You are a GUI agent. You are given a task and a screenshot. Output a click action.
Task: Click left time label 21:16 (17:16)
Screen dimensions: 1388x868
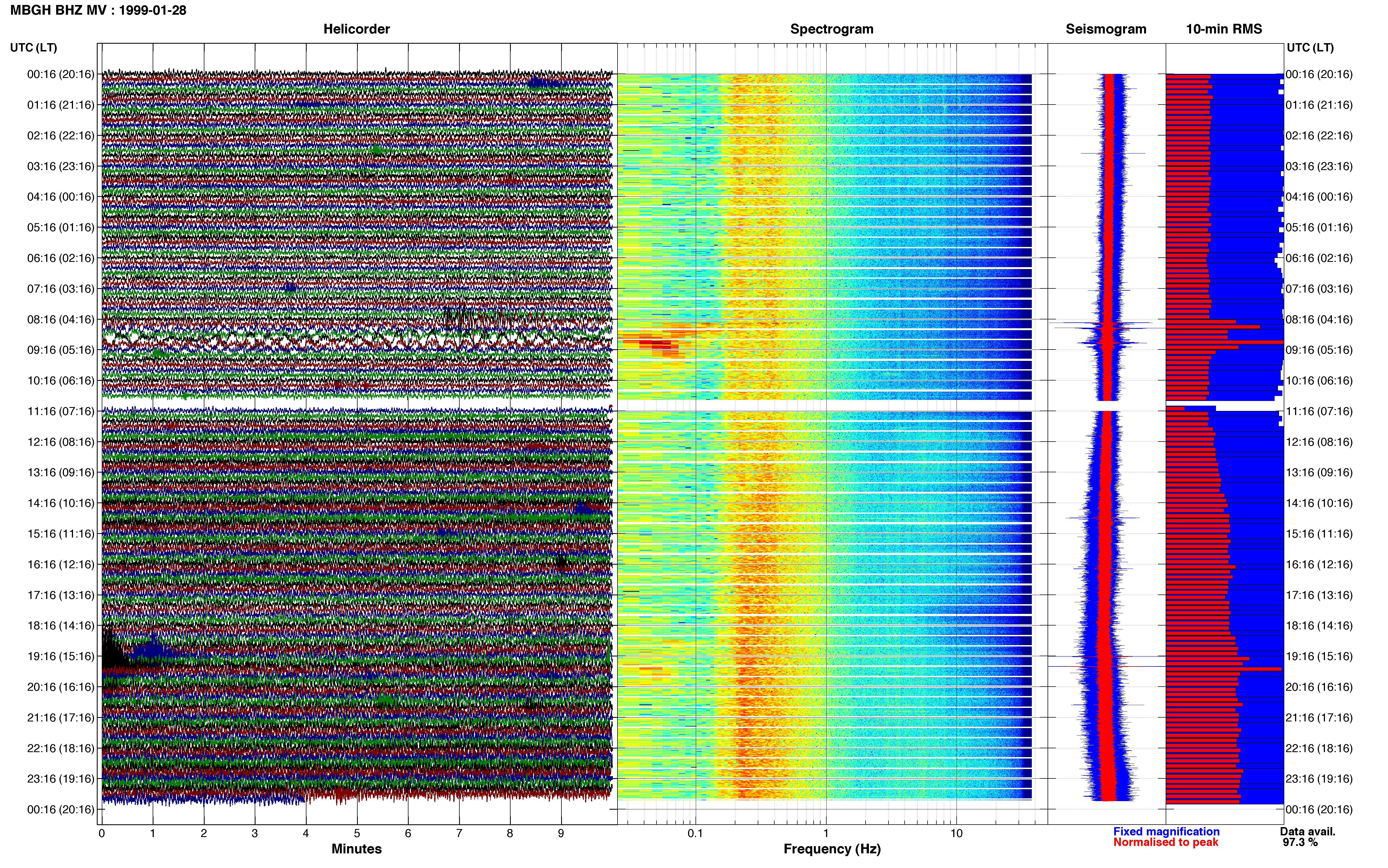click(x=61, y=718)
